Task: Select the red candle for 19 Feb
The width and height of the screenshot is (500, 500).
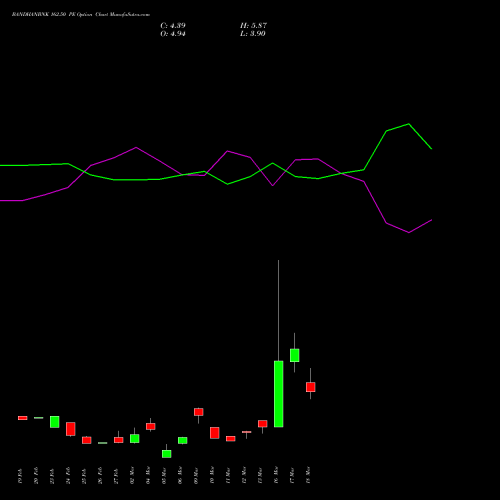Action: (23, 418)
